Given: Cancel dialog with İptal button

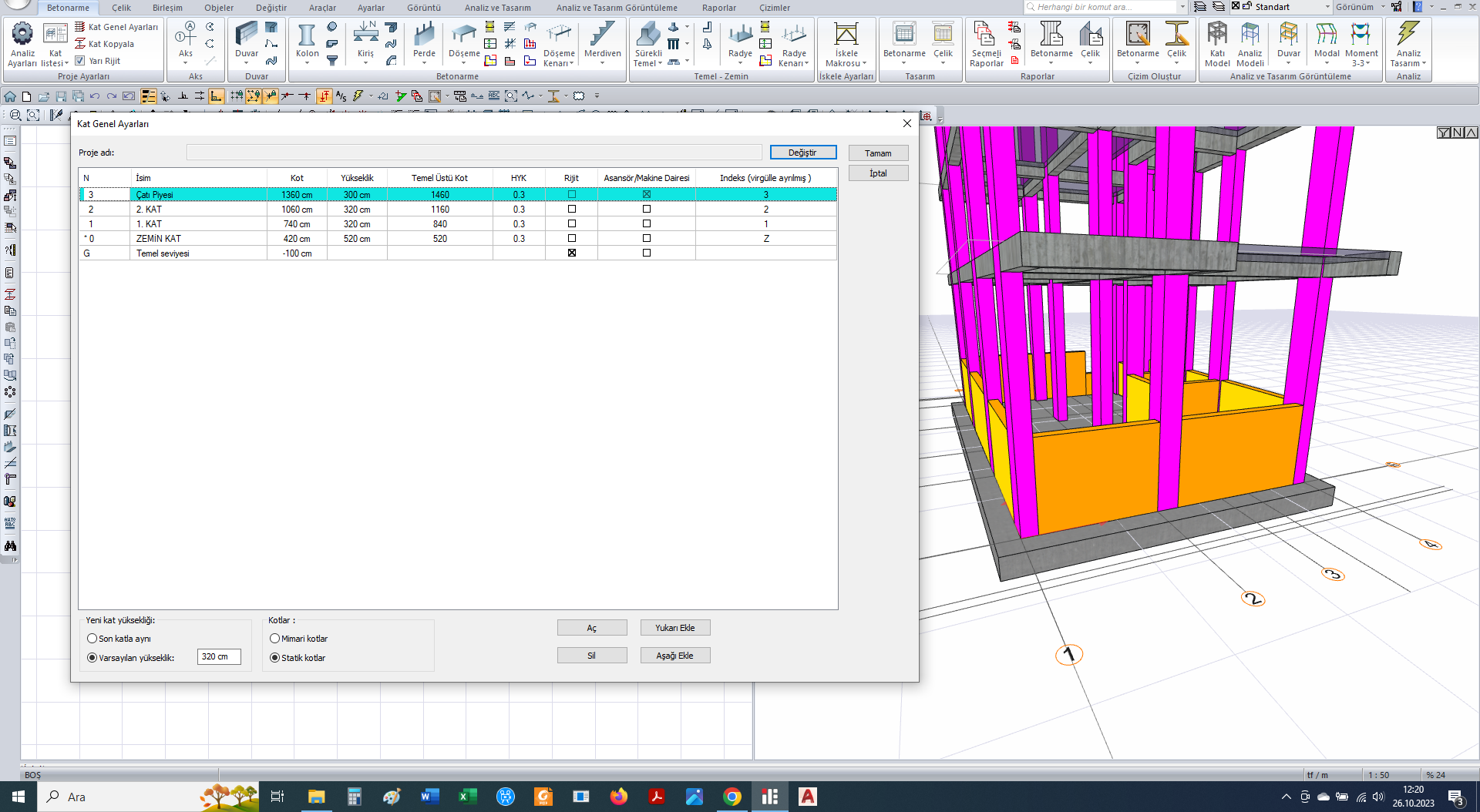Looking at the screenshot, I should pos(878,173).
